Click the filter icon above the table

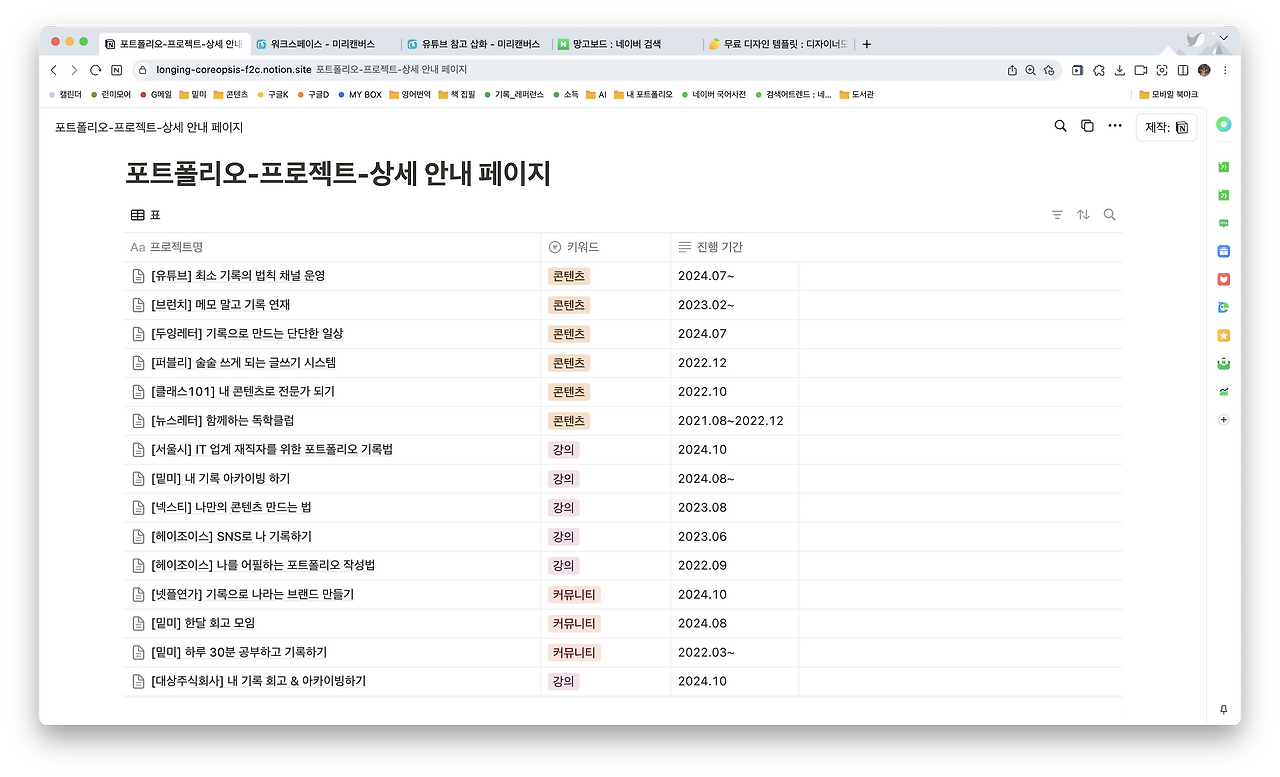tap(1056, 214)
